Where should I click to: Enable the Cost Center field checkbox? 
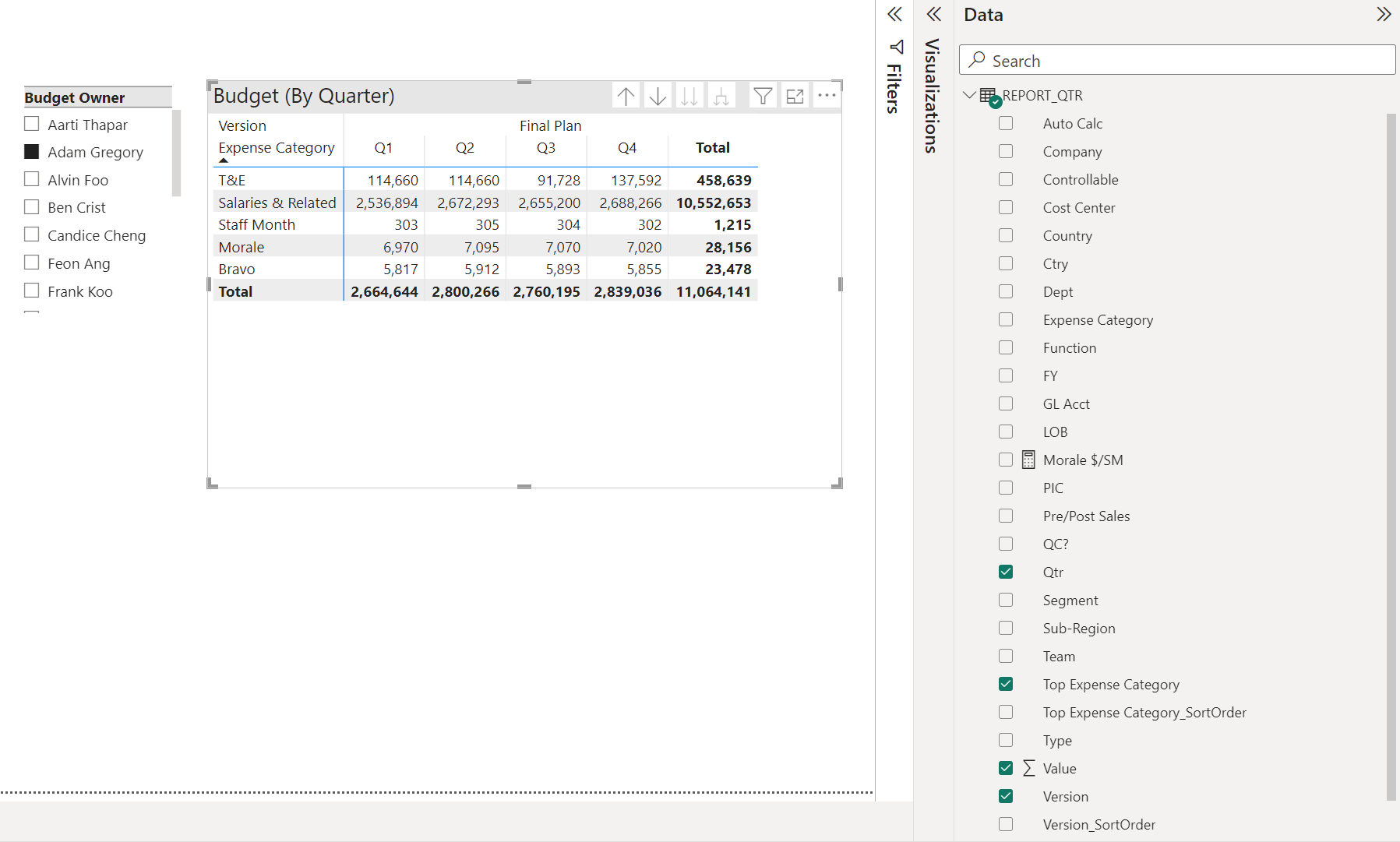click(1006, 207)
